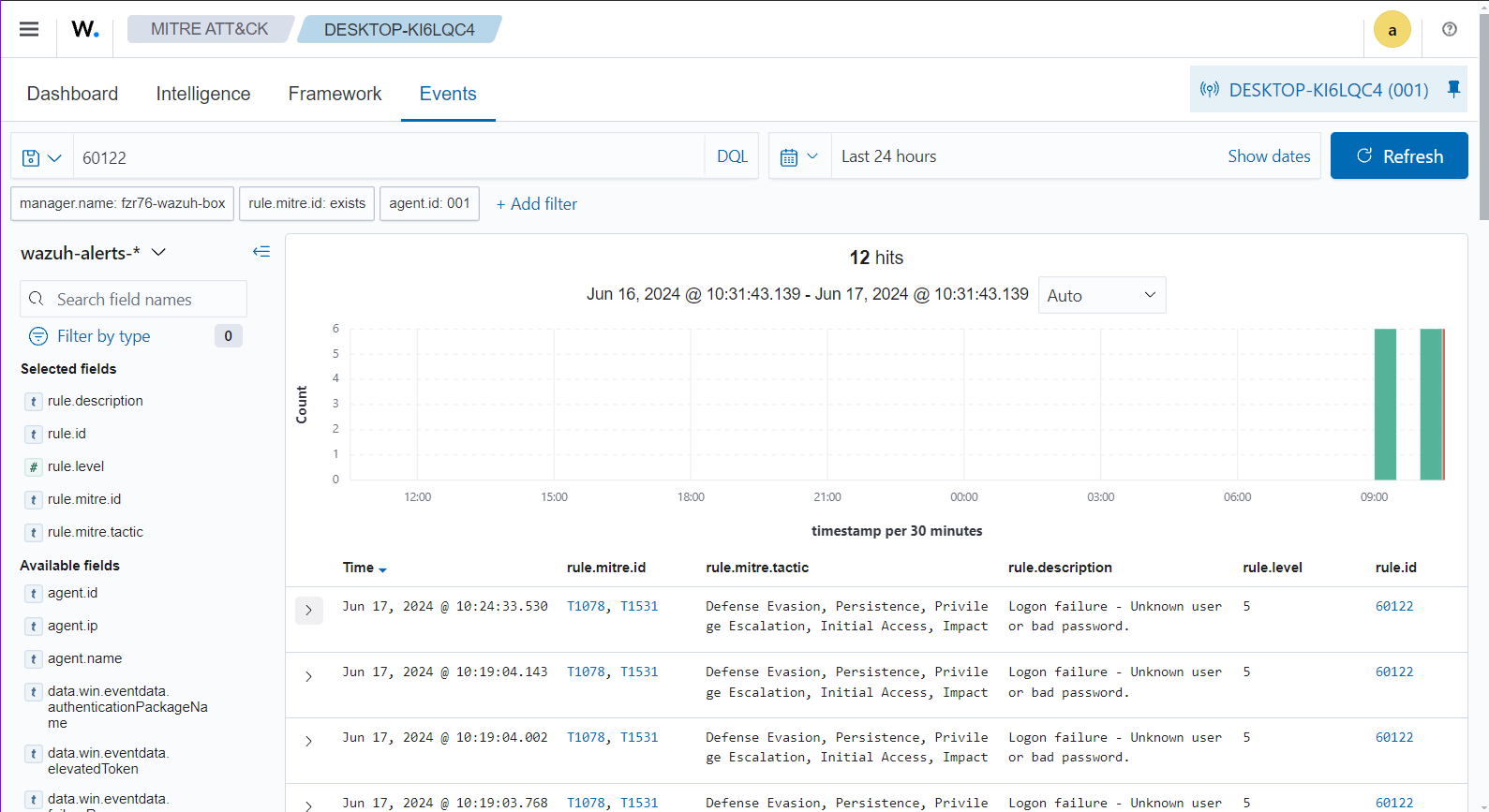Sort by Time column arrow
The width and height of the screenshot is (1489, 812).
tap(382, 569)
